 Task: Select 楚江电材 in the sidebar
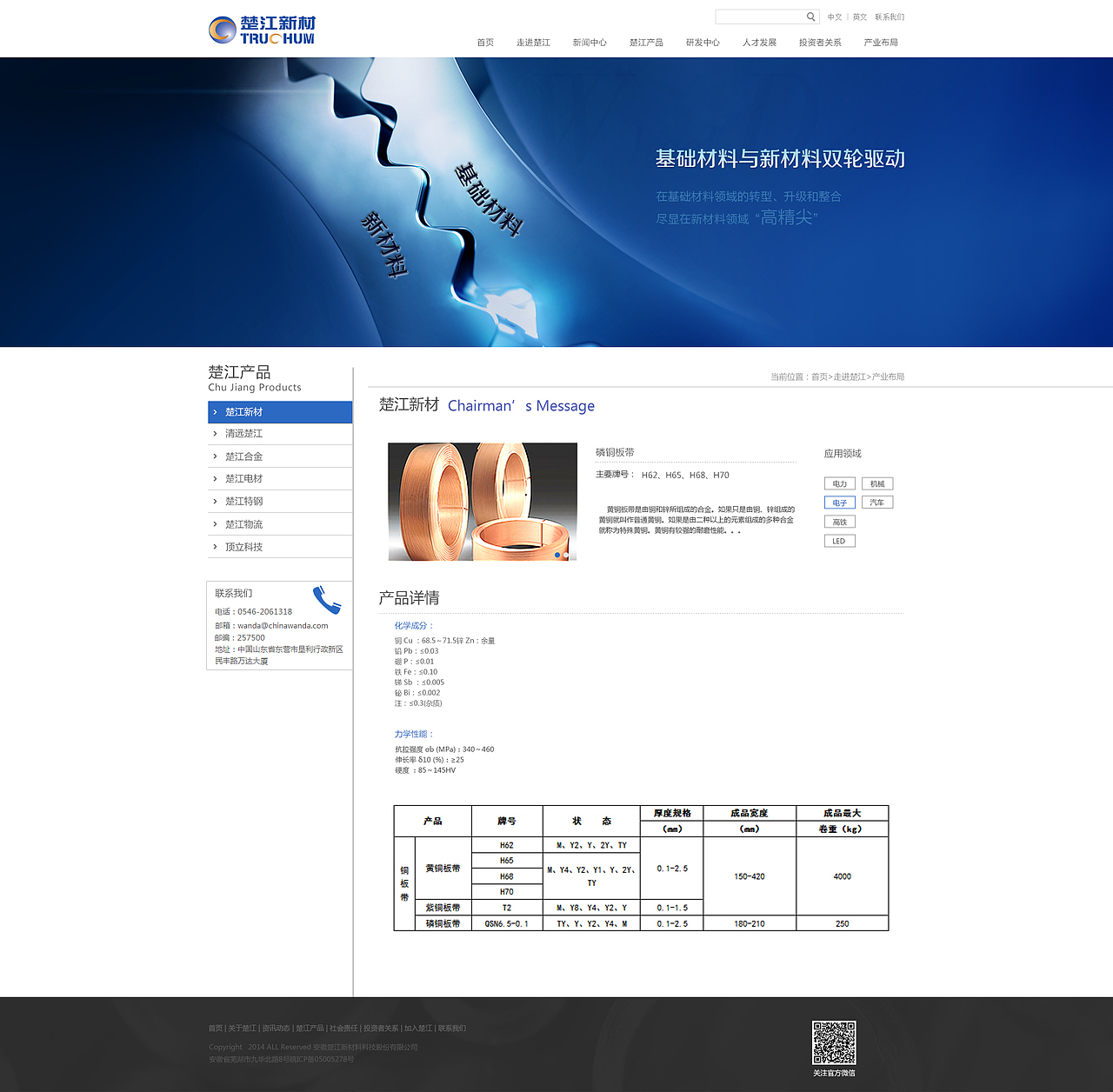(280, 479)
